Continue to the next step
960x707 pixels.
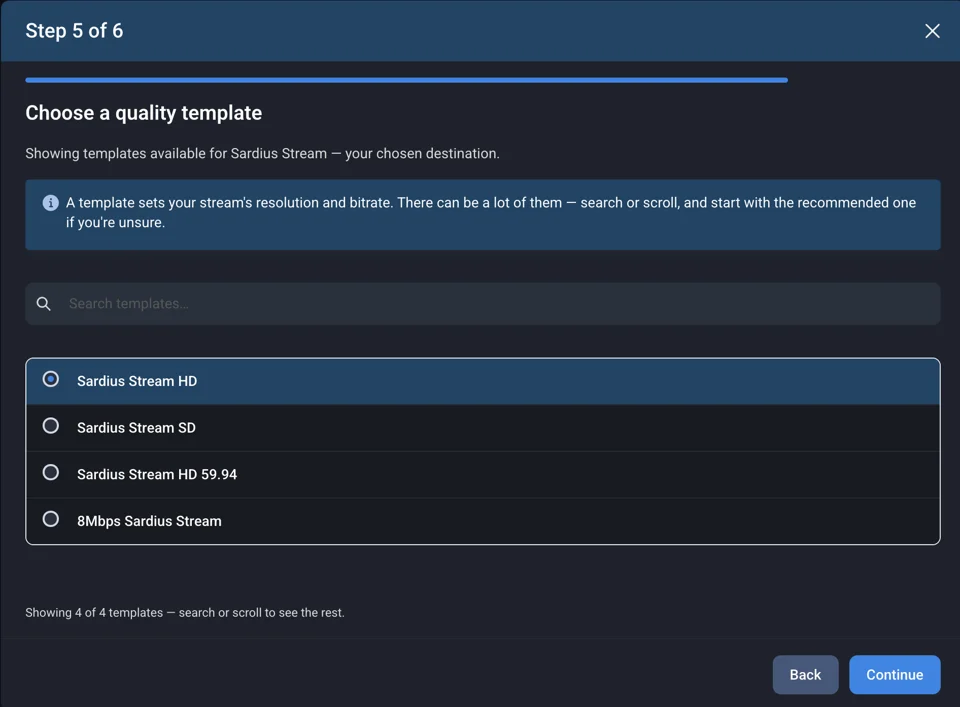pyautogui.click(x=894, y=675)
